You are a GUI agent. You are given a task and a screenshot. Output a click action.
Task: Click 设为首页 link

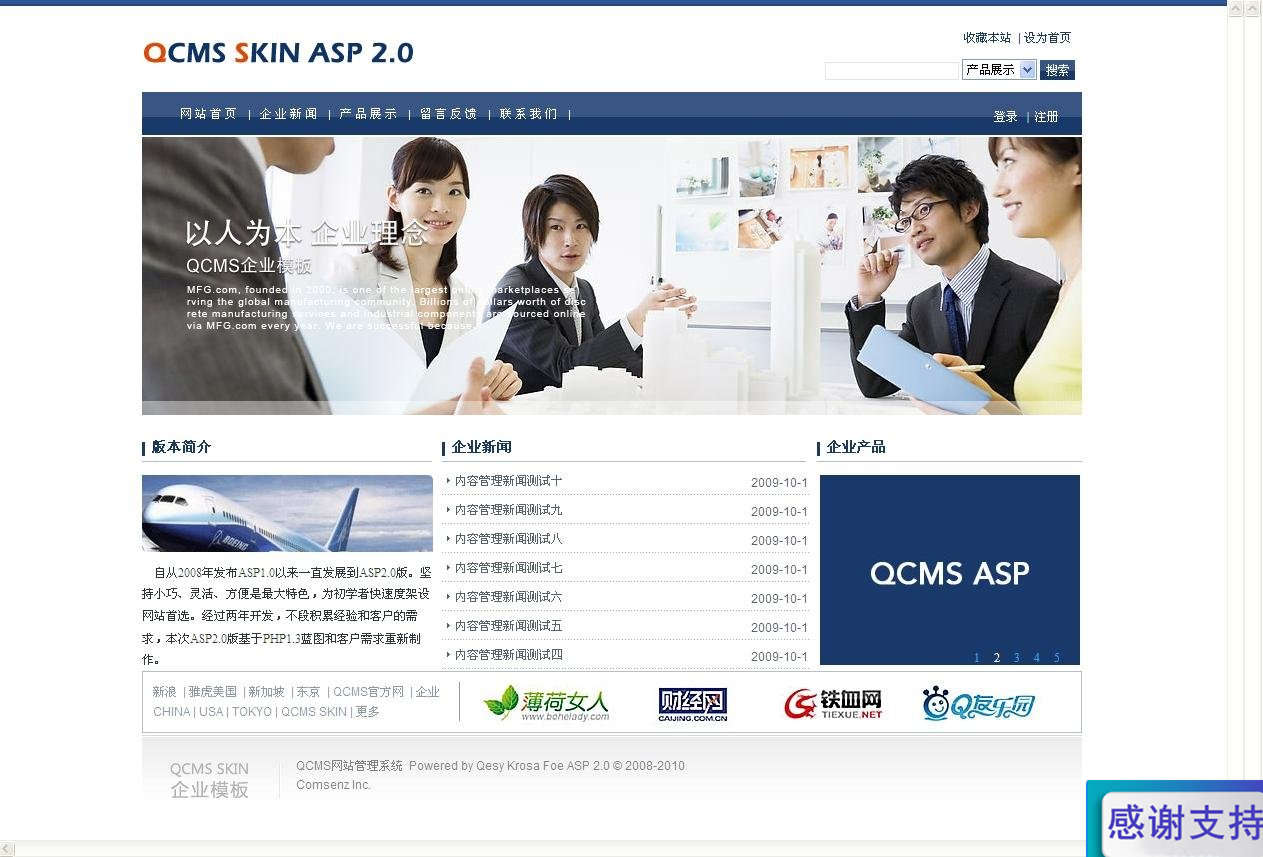click(1047, 38)
